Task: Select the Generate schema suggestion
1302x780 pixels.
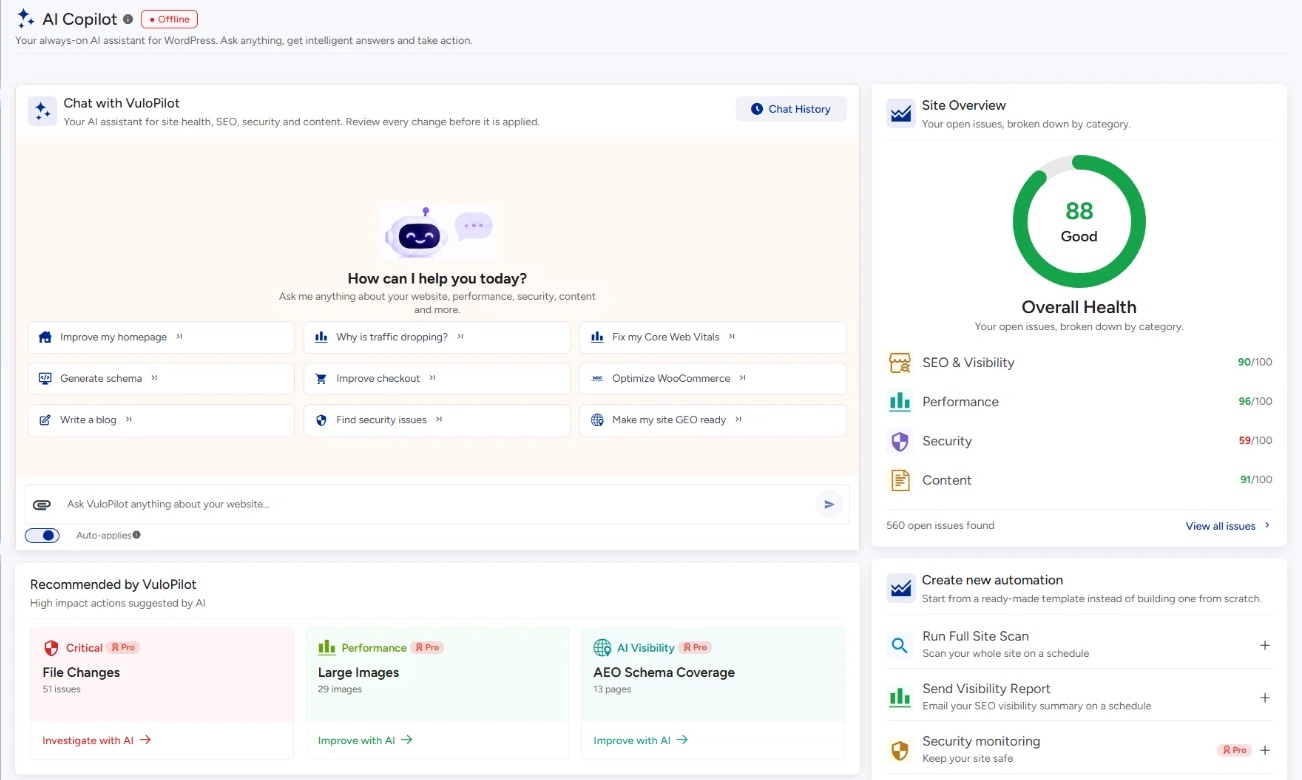Action: (161, 379)
